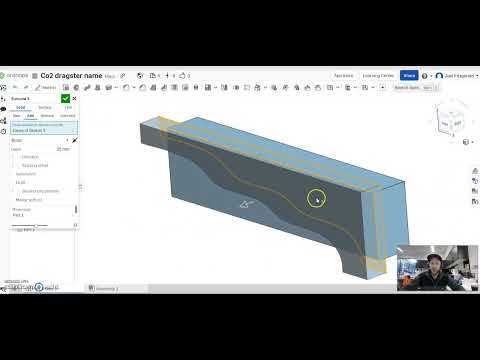Click the Undo arrow in the toolbar
The width and height of the screenshot is (480, 360).
click(15, 87)
